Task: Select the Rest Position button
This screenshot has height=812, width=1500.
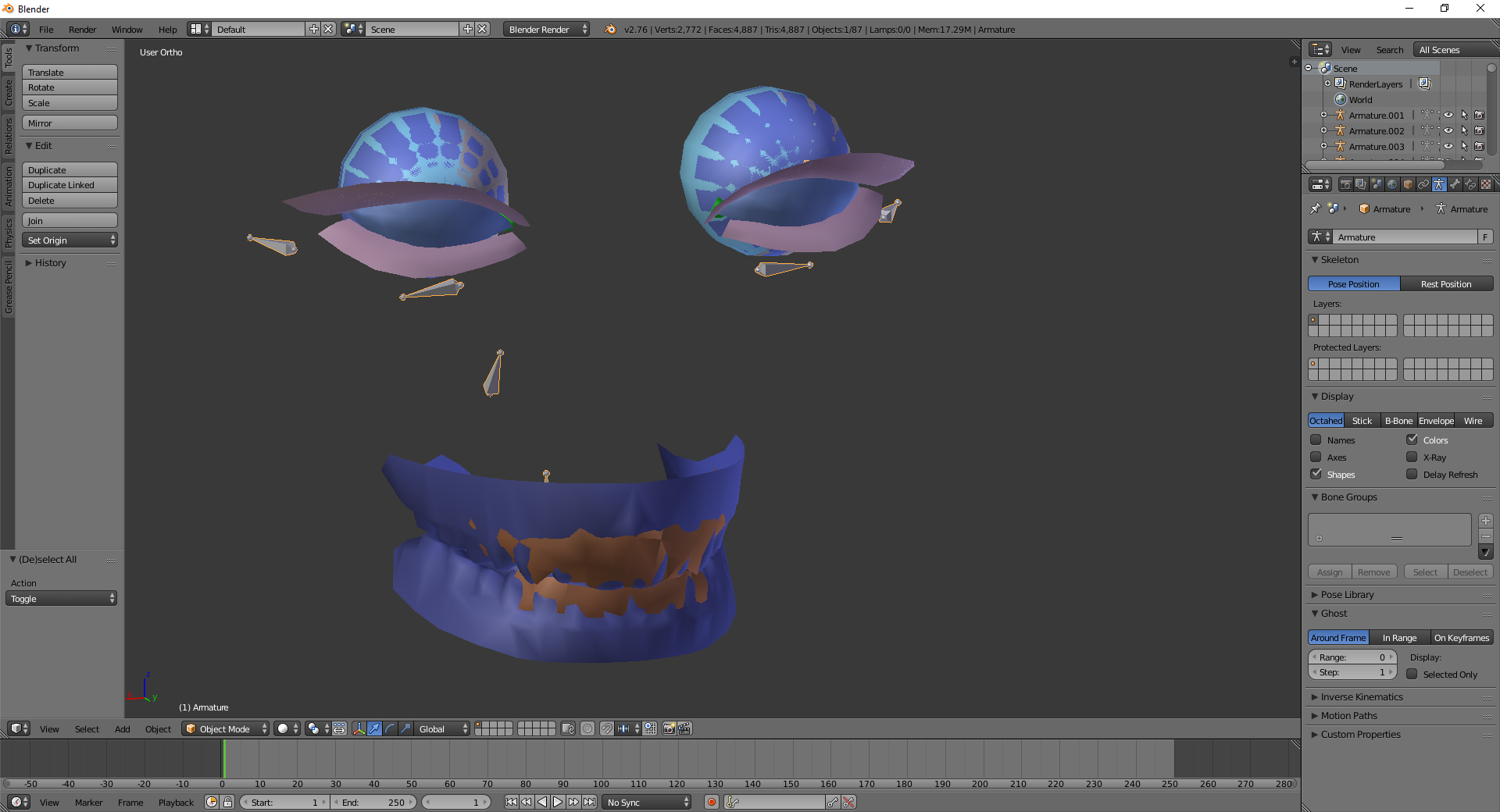Action: tap(1446, 284)
